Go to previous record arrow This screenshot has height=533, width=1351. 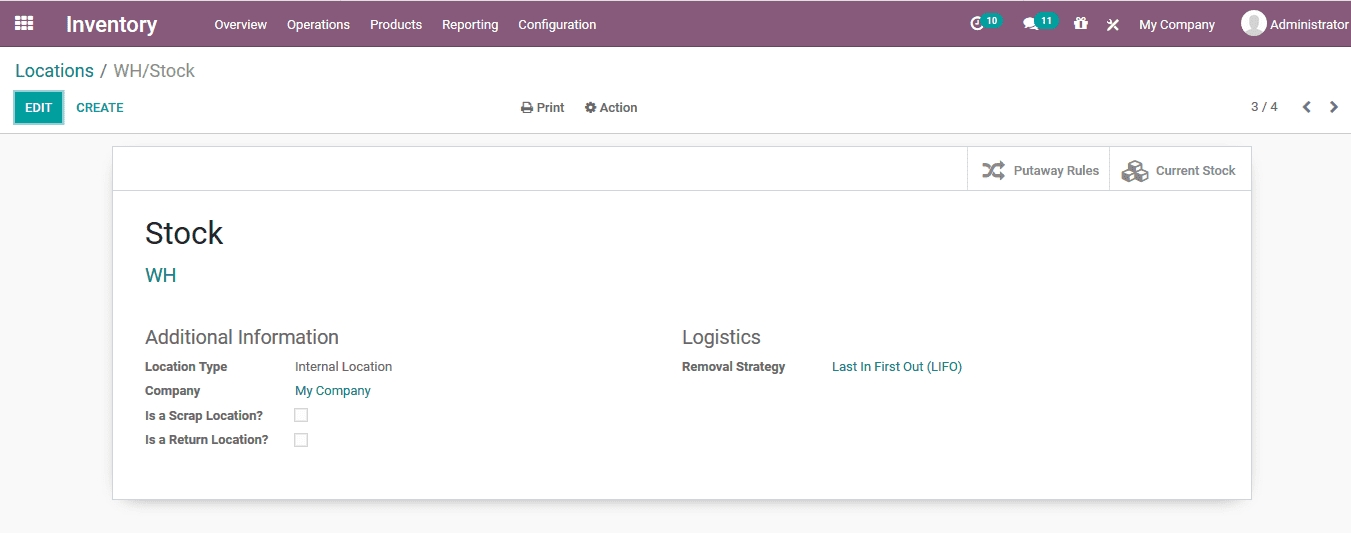coord(1306,107)
